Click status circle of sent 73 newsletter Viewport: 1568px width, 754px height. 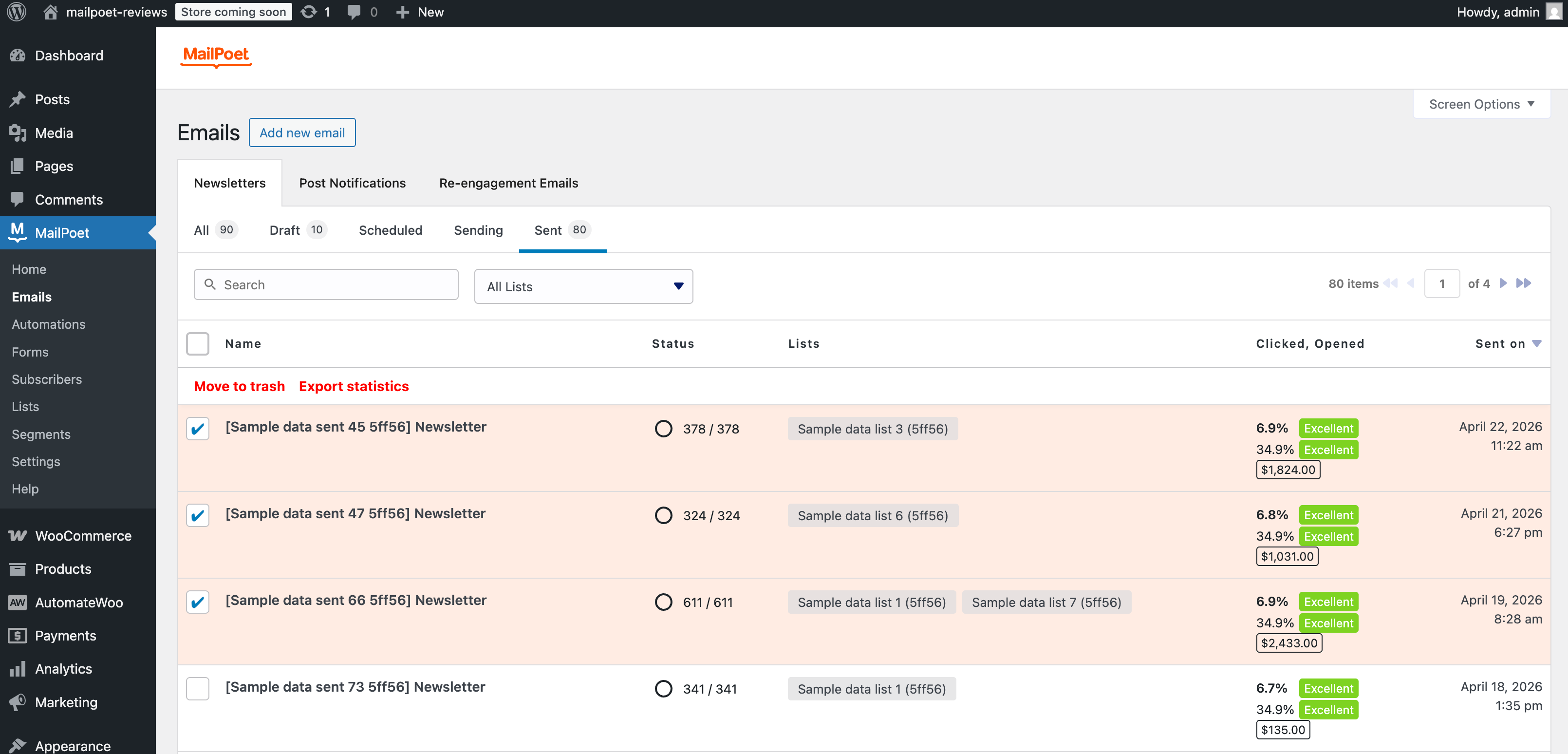coord(663,689)
